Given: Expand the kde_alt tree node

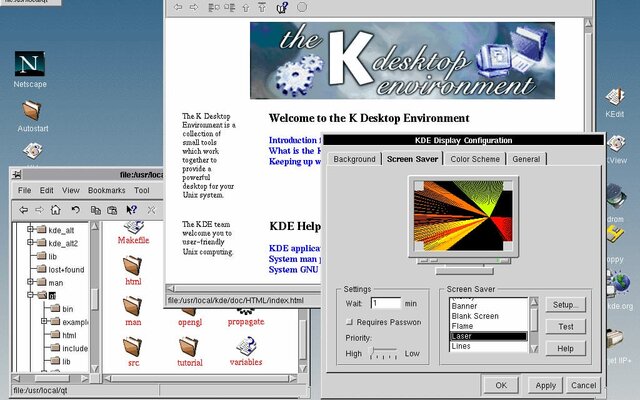Looking at the screenshot, I should (30, 229).
